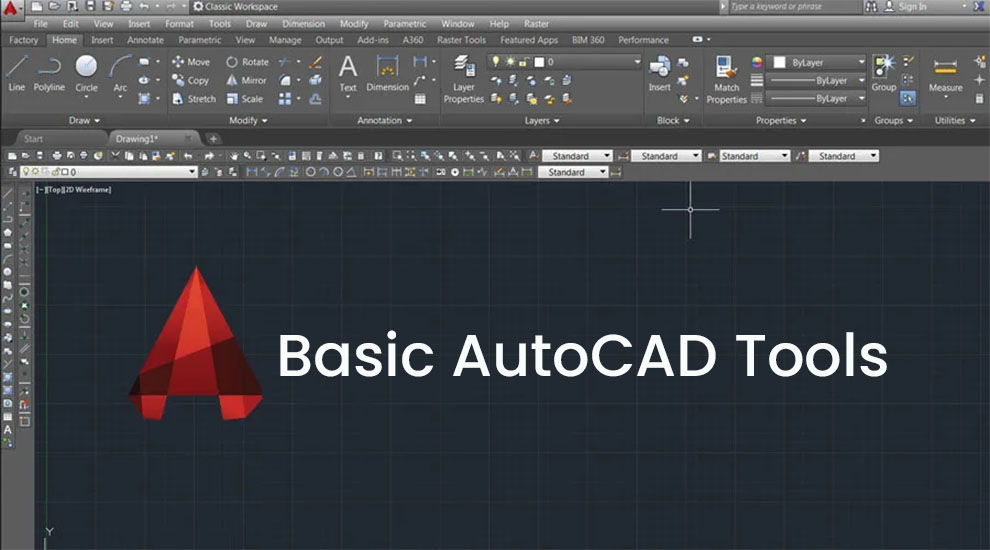
Task: Expand the Groups panel
Action: coord(893,120)
